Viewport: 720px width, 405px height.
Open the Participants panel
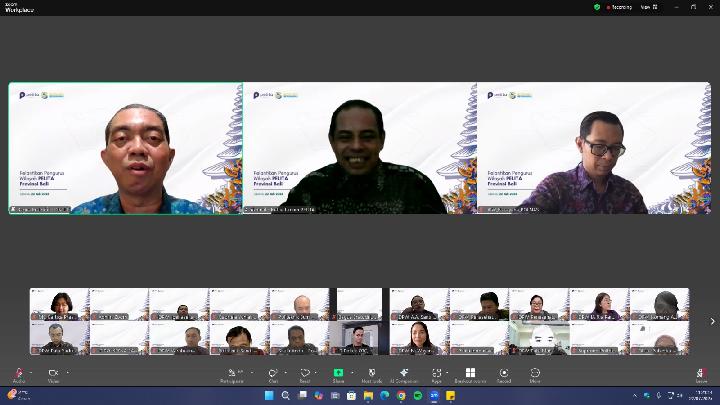(232, 375)
